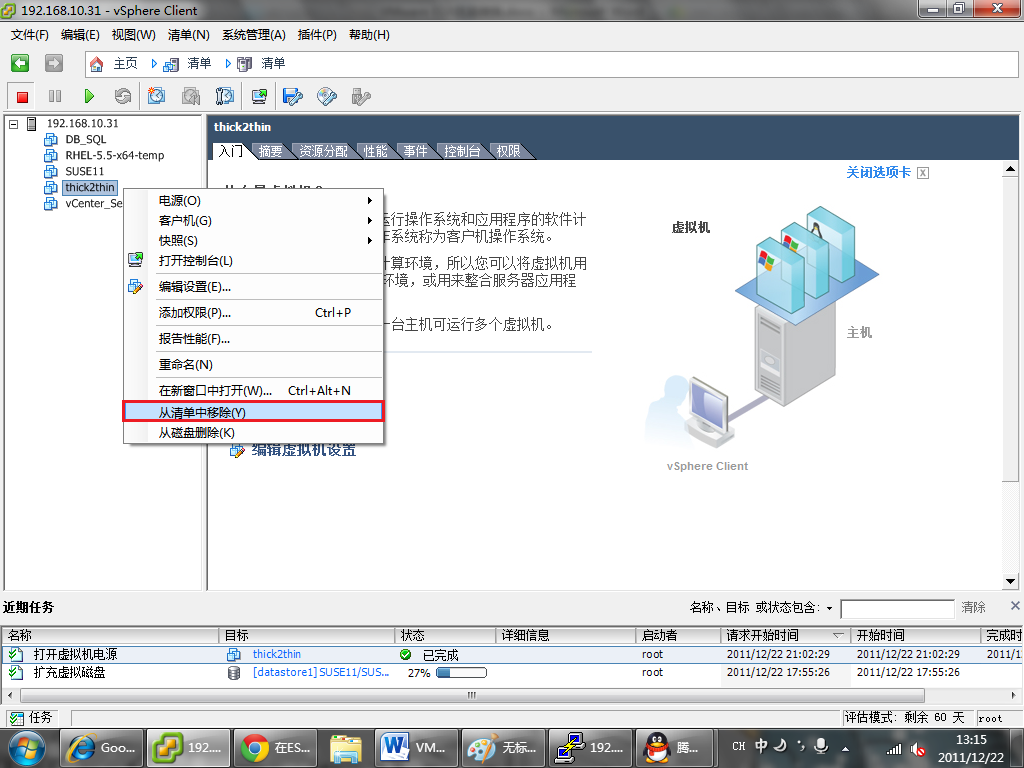
Task: Click the 关闭选项卡 link
Action: pyautogui.click(x=878, y=172)
